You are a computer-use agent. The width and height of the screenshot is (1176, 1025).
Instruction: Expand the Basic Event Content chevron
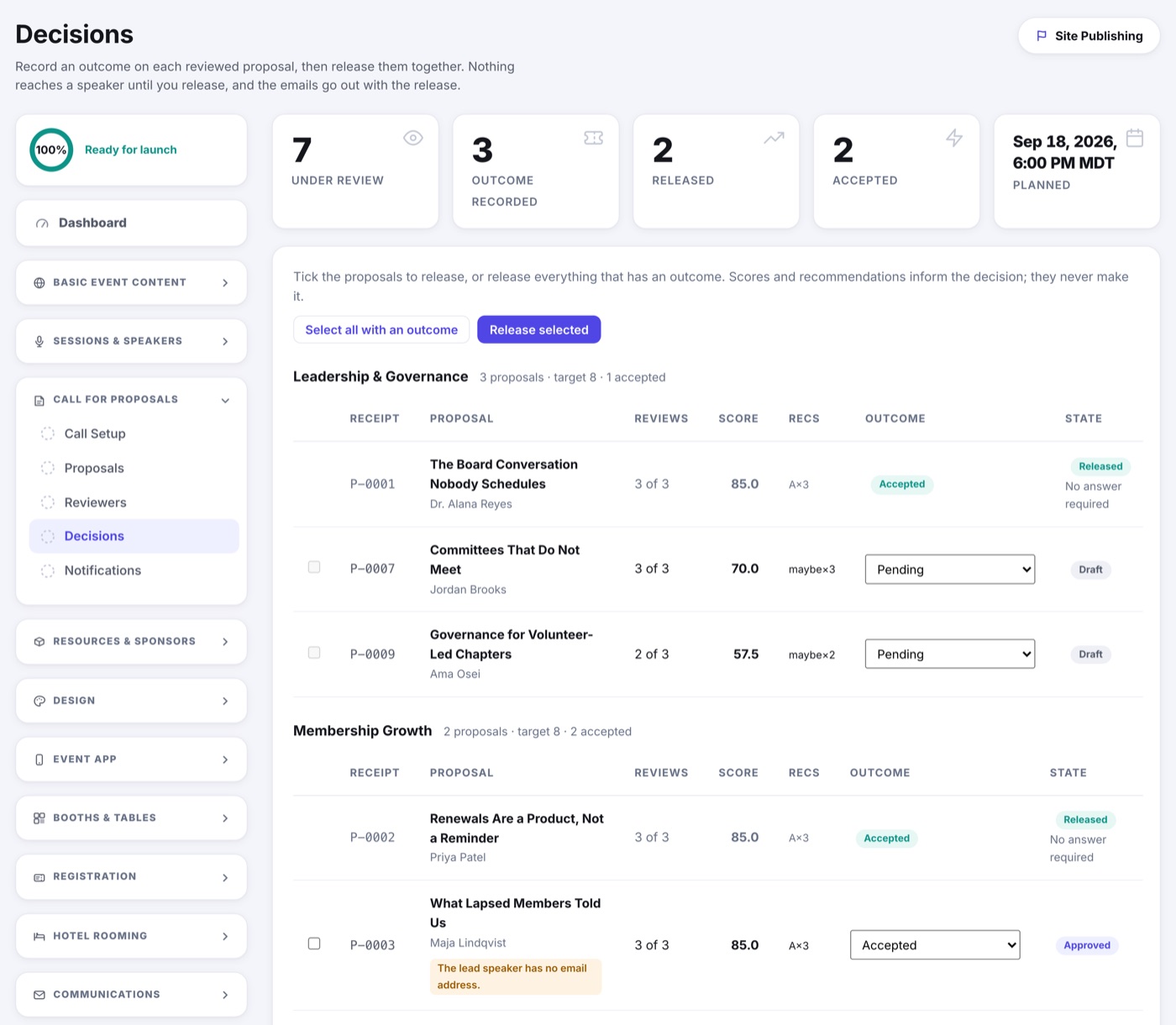point(225,283)
